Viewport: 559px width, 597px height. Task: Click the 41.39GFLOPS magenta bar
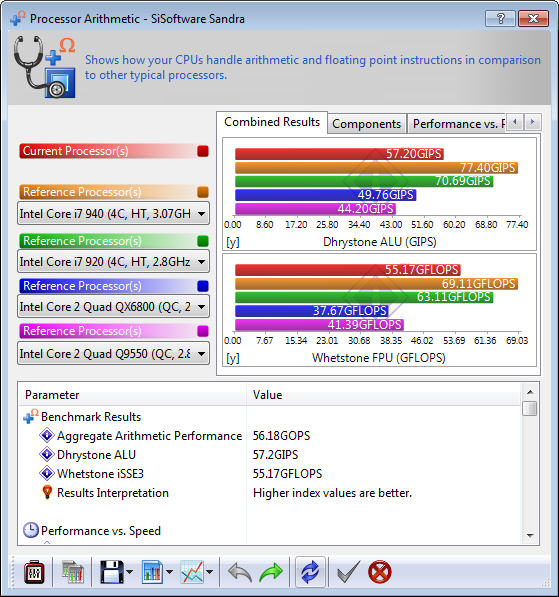point(319,325)
